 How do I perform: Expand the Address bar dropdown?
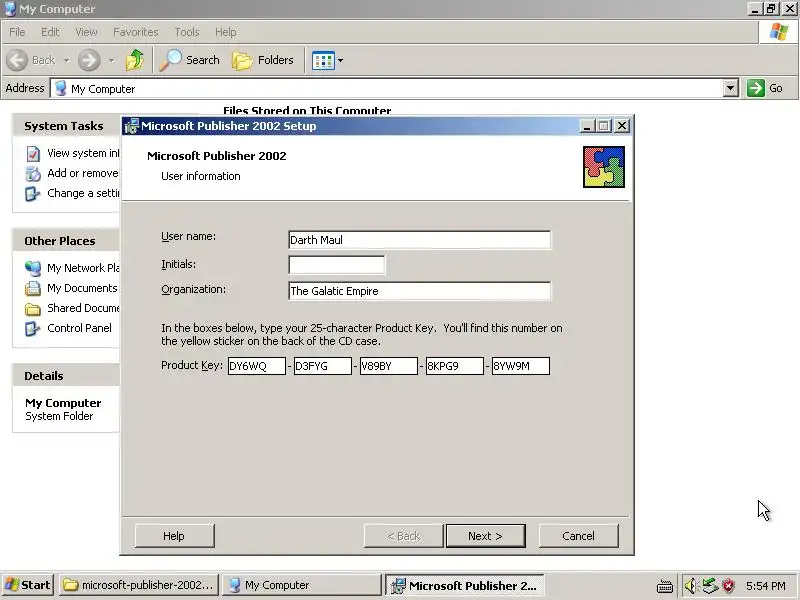731,88
